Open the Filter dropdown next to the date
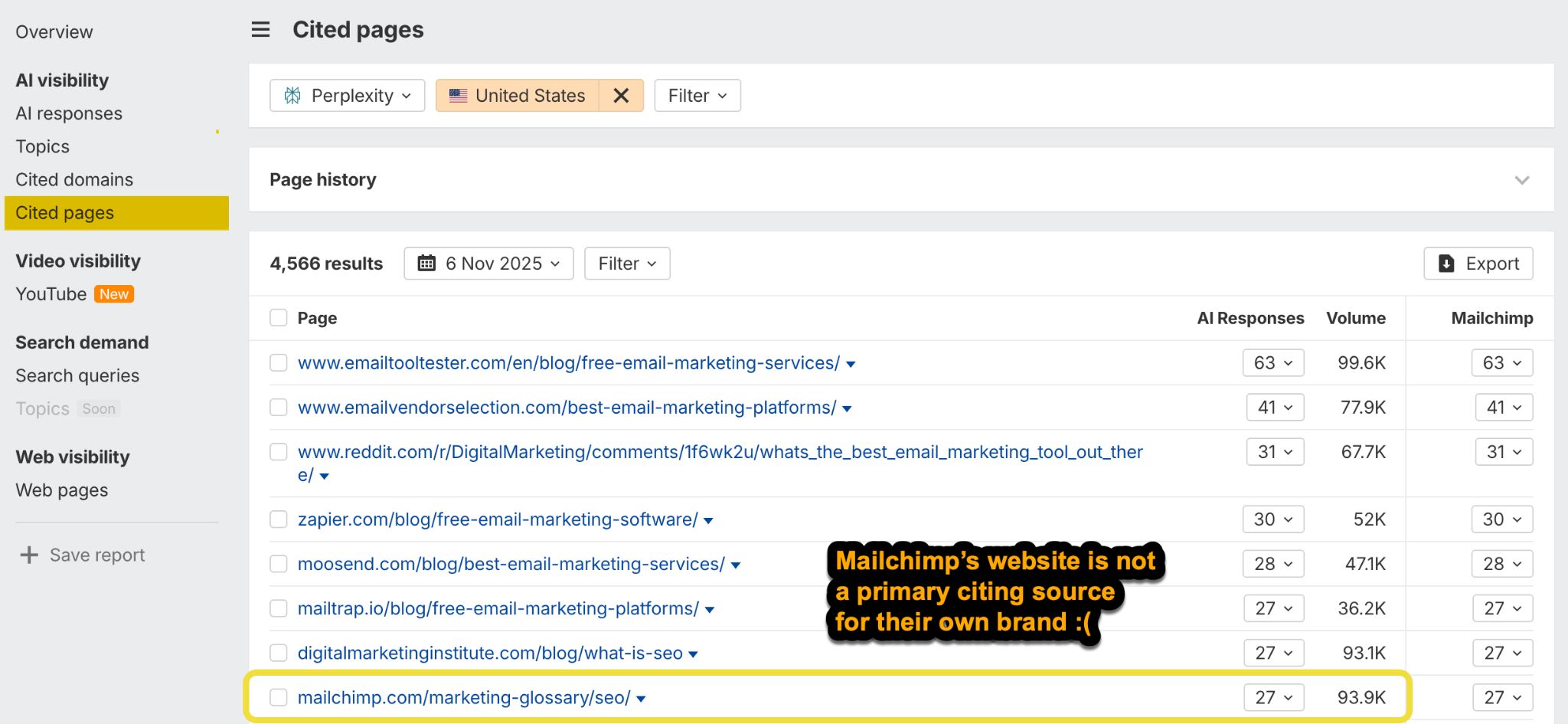The image size is (1568, 724). click(x=626, y=264)
